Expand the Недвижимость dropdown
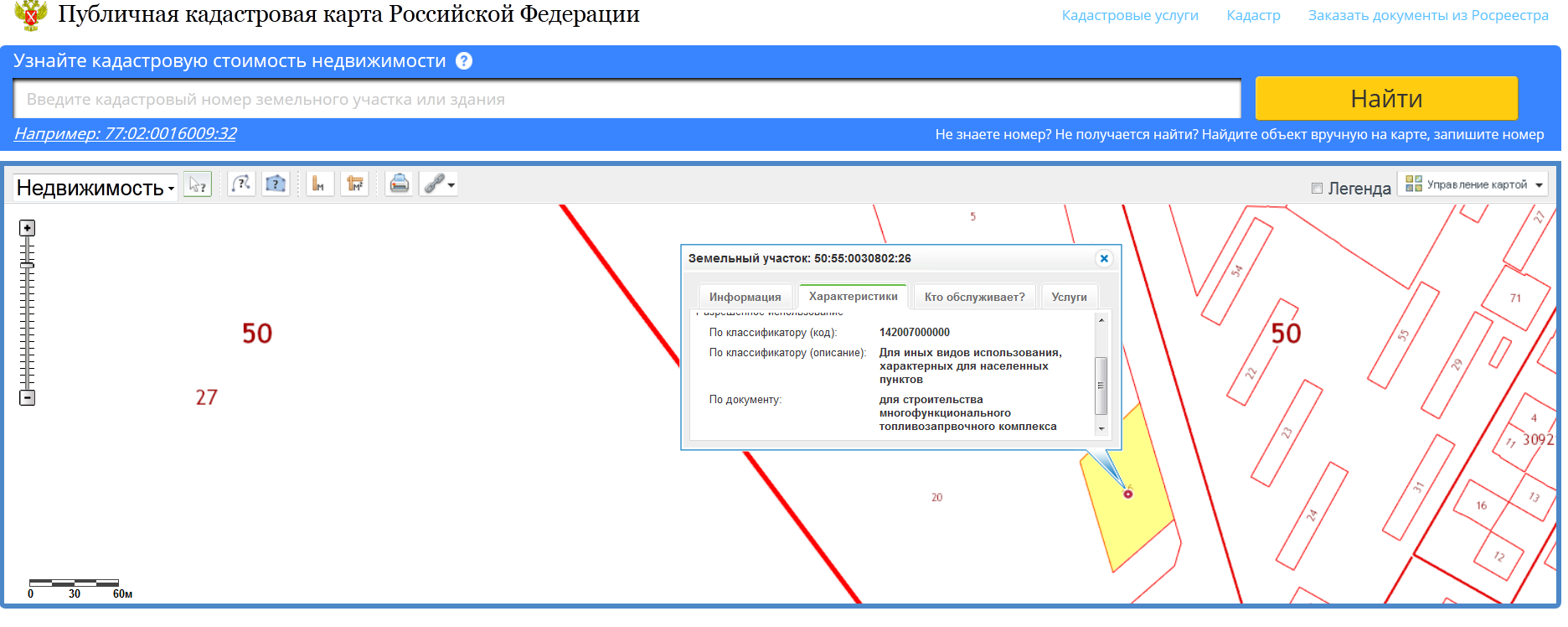The width and height of the screenshot is (1568, 627). click(x=95, y=188)
